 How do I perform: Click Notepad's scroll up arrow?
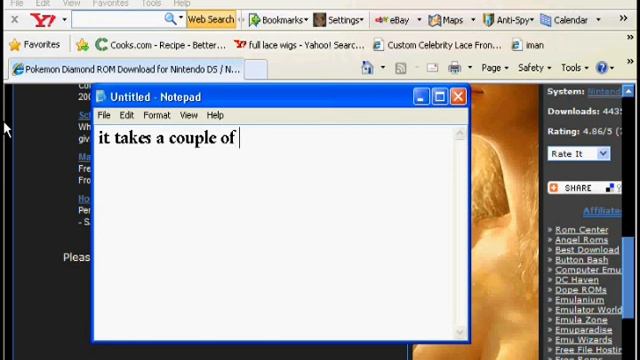tap(460, 133)
